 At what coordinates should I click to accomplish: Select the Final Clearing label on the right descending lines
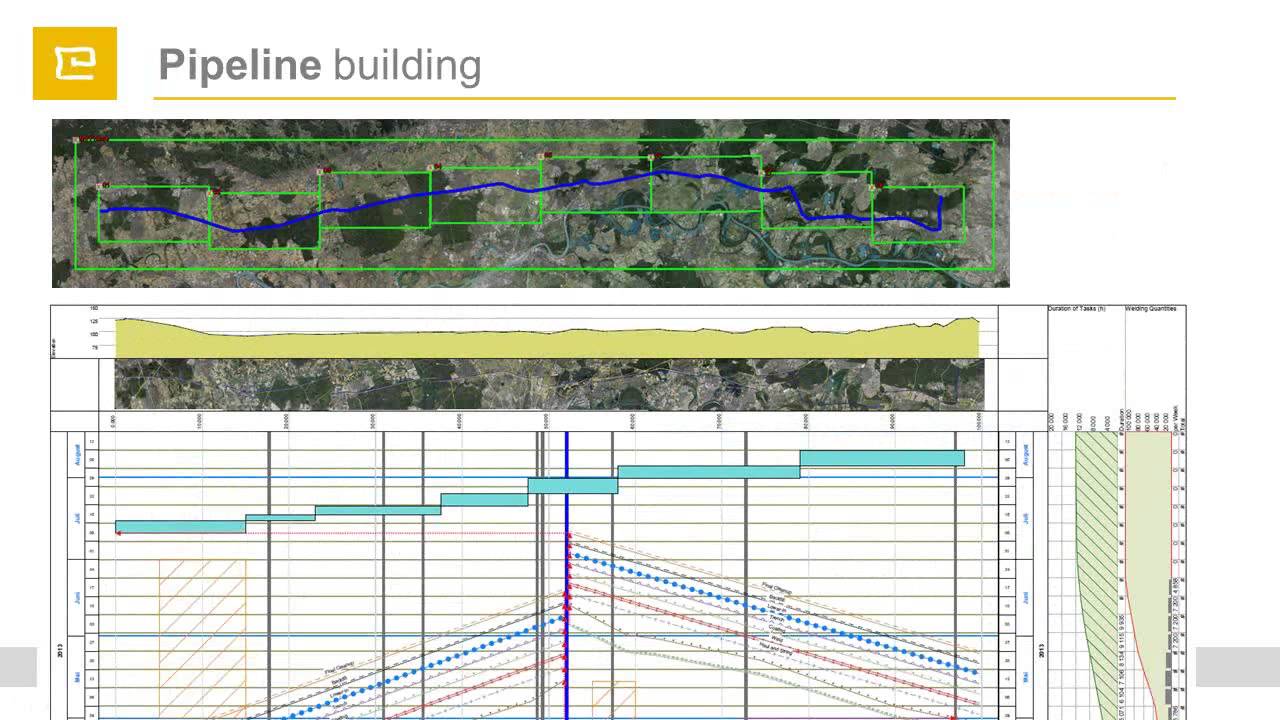[776, 589]
